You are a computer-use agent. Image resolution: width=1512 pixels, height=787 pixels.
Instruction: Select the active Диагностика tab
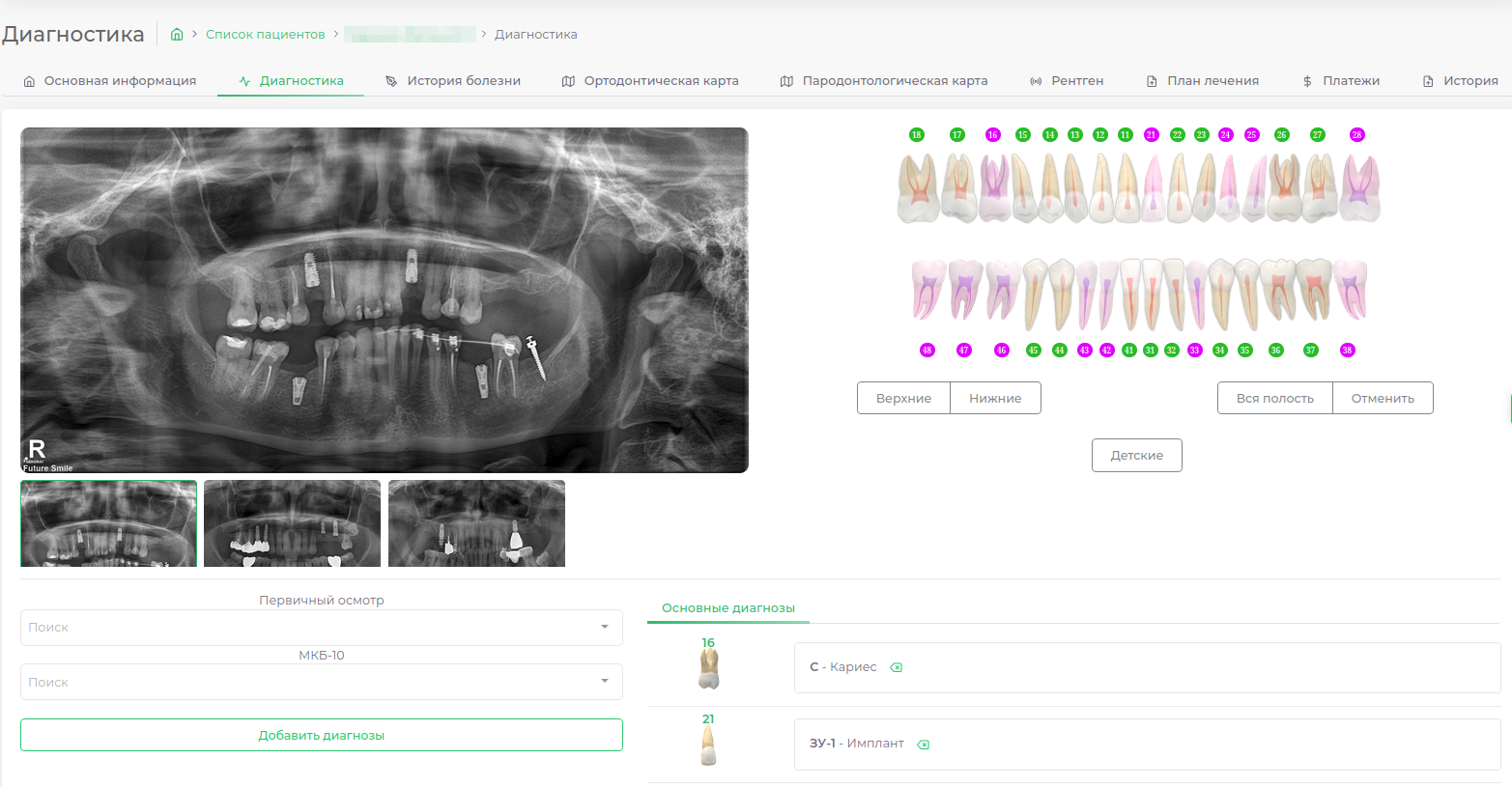coord(291,81)
